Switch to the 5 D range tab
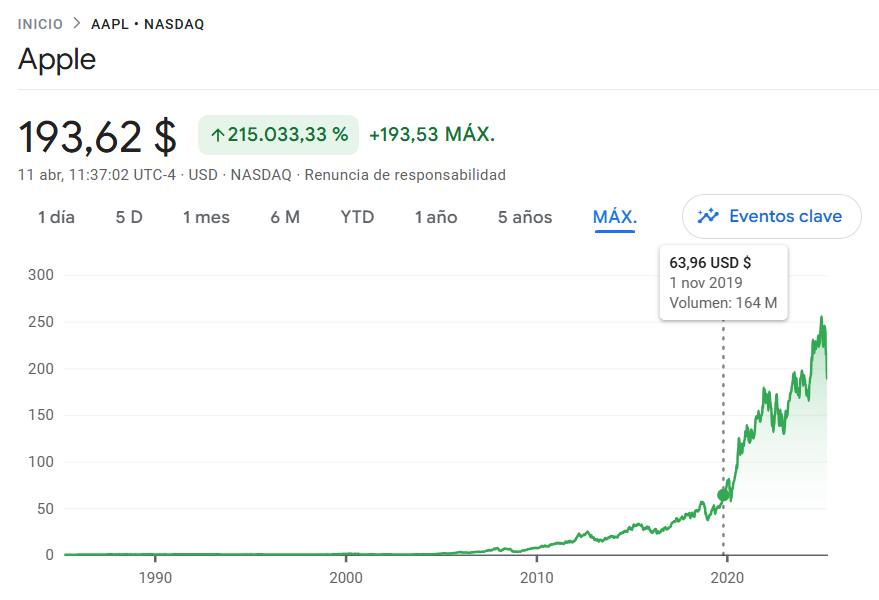The height and width of the screenshot is (600, 879). pyautogui.click(x=129, y=217)
